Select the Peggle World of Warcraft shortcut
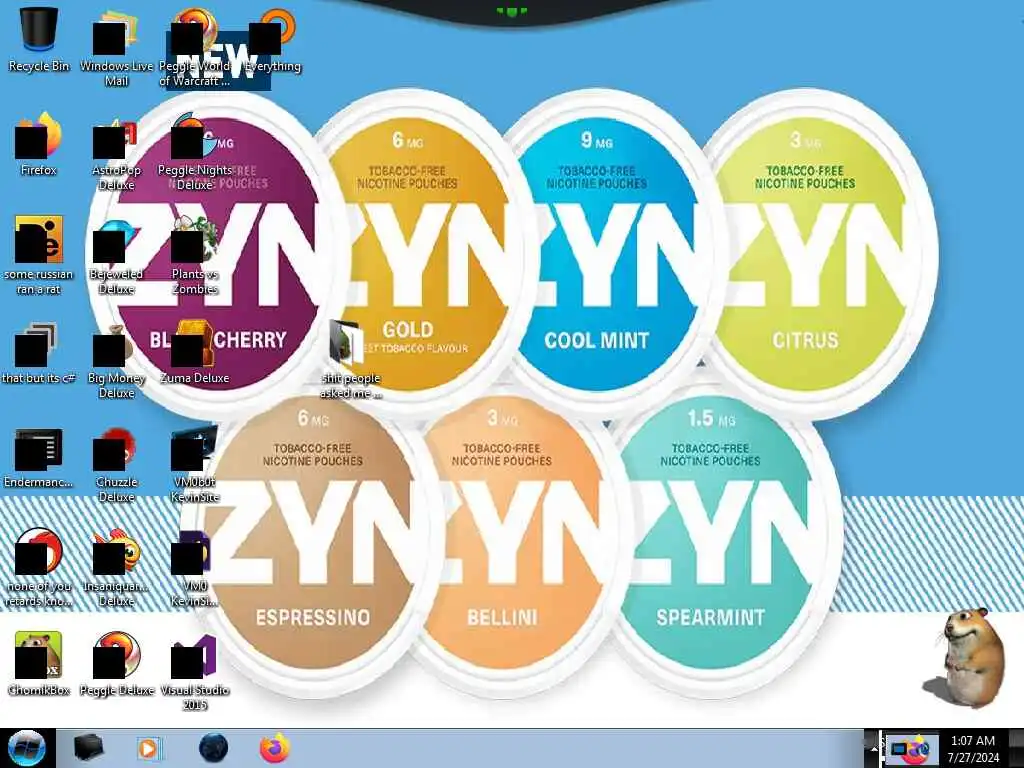1024x768 pixels. (195, 47)
